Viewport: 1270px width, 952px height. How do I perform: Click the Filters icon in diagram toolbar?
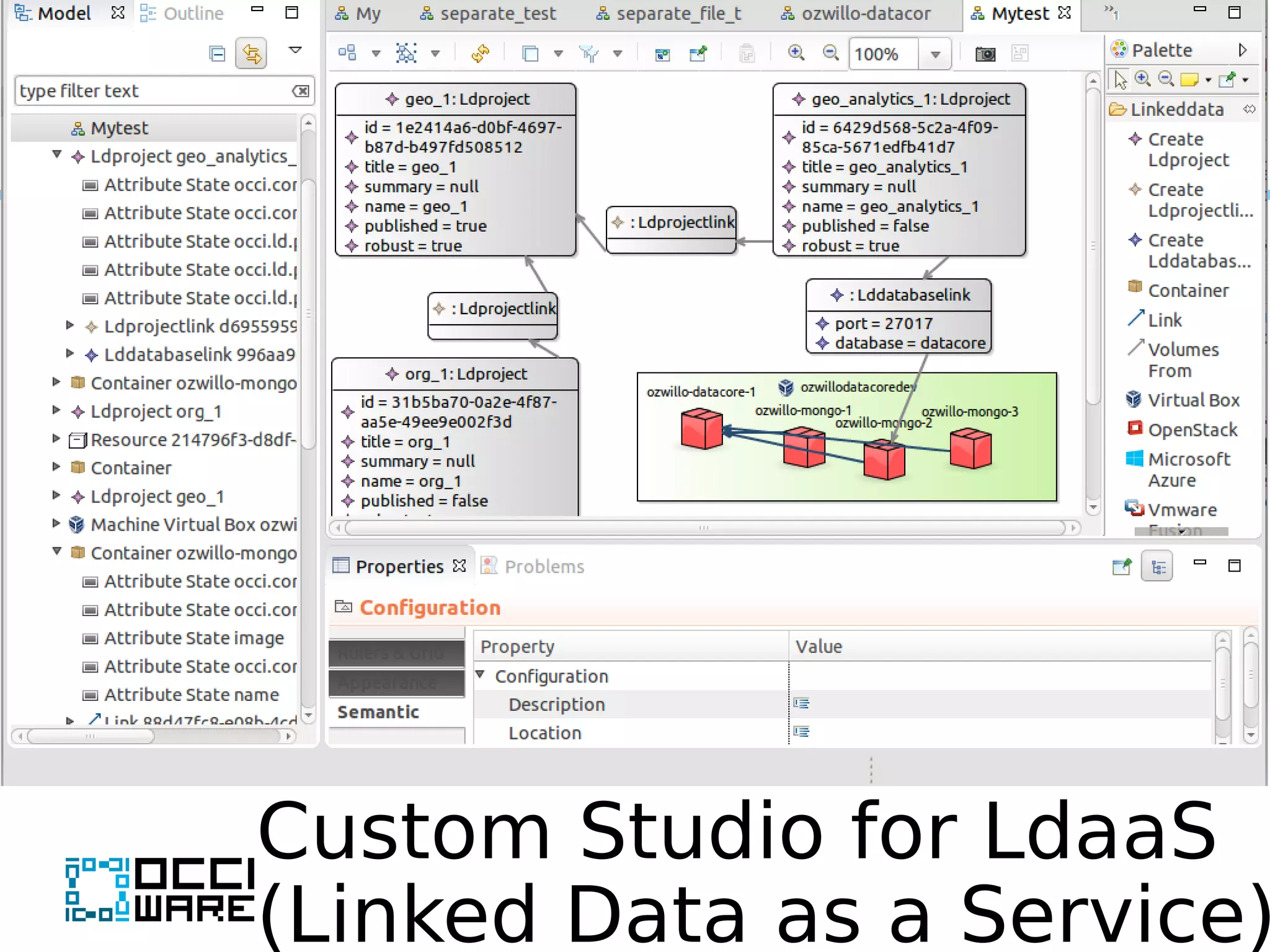(588, 54)
